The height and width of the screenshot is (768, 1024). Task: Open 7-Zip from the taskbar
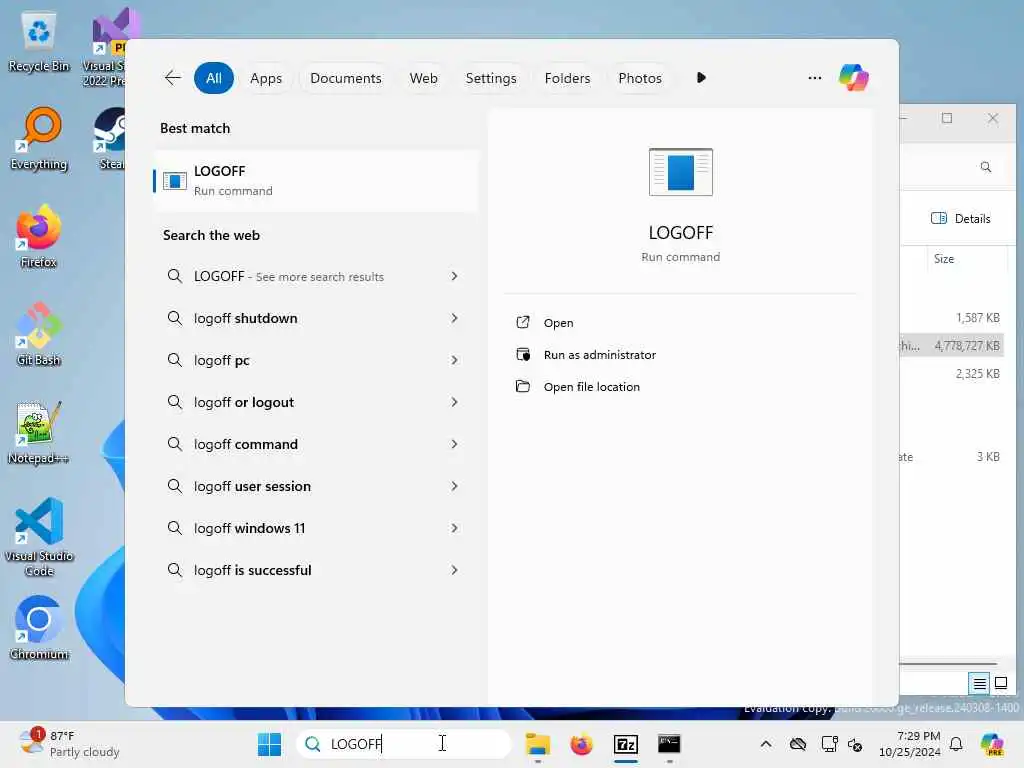pyautogui.click(x=625, y=744)
